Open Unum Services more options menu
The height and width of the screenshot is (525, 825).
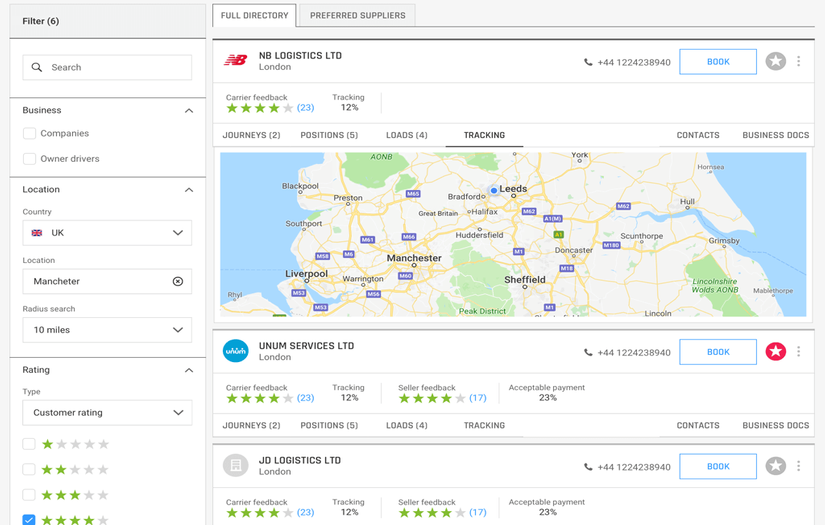[799, 351]
